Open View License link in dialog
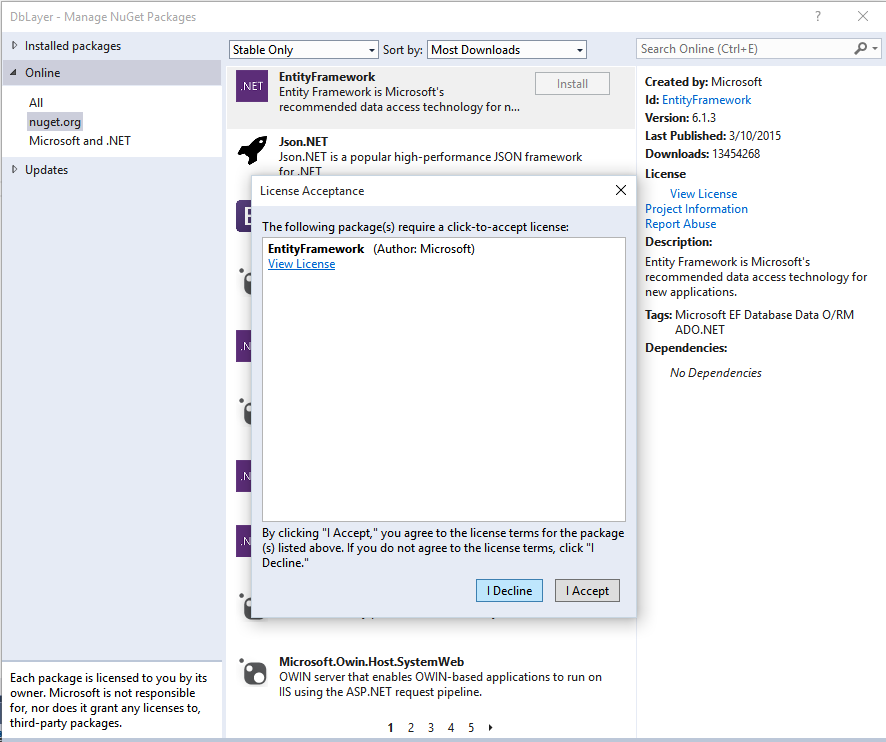886x742 pixels. click(x=301, y=264)
